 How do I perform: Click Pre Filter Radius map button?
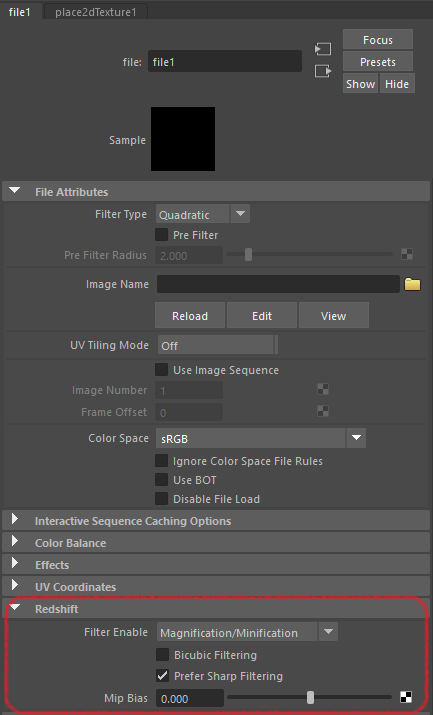[407, 254]
